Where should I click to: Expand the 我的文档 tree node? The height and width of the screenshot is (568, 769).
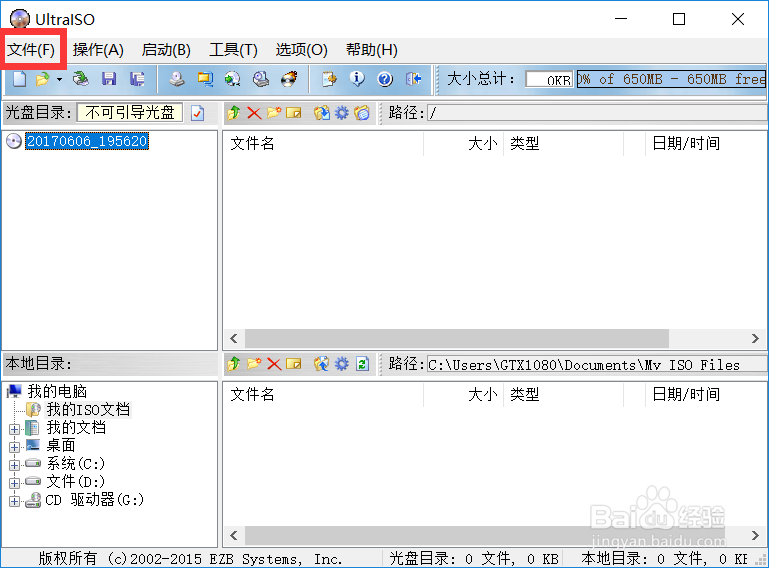point(15,429)
